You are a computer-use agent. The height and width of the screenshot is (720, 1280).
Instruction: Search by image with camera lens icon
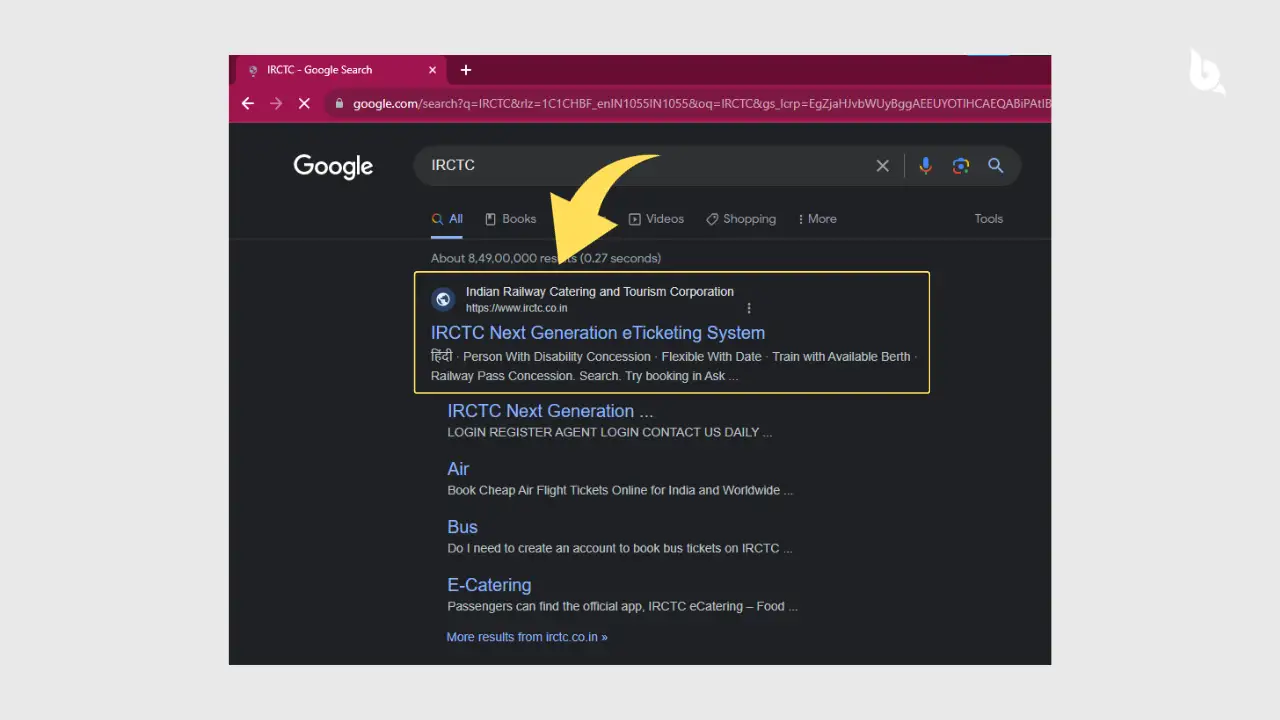click(960, 166)
